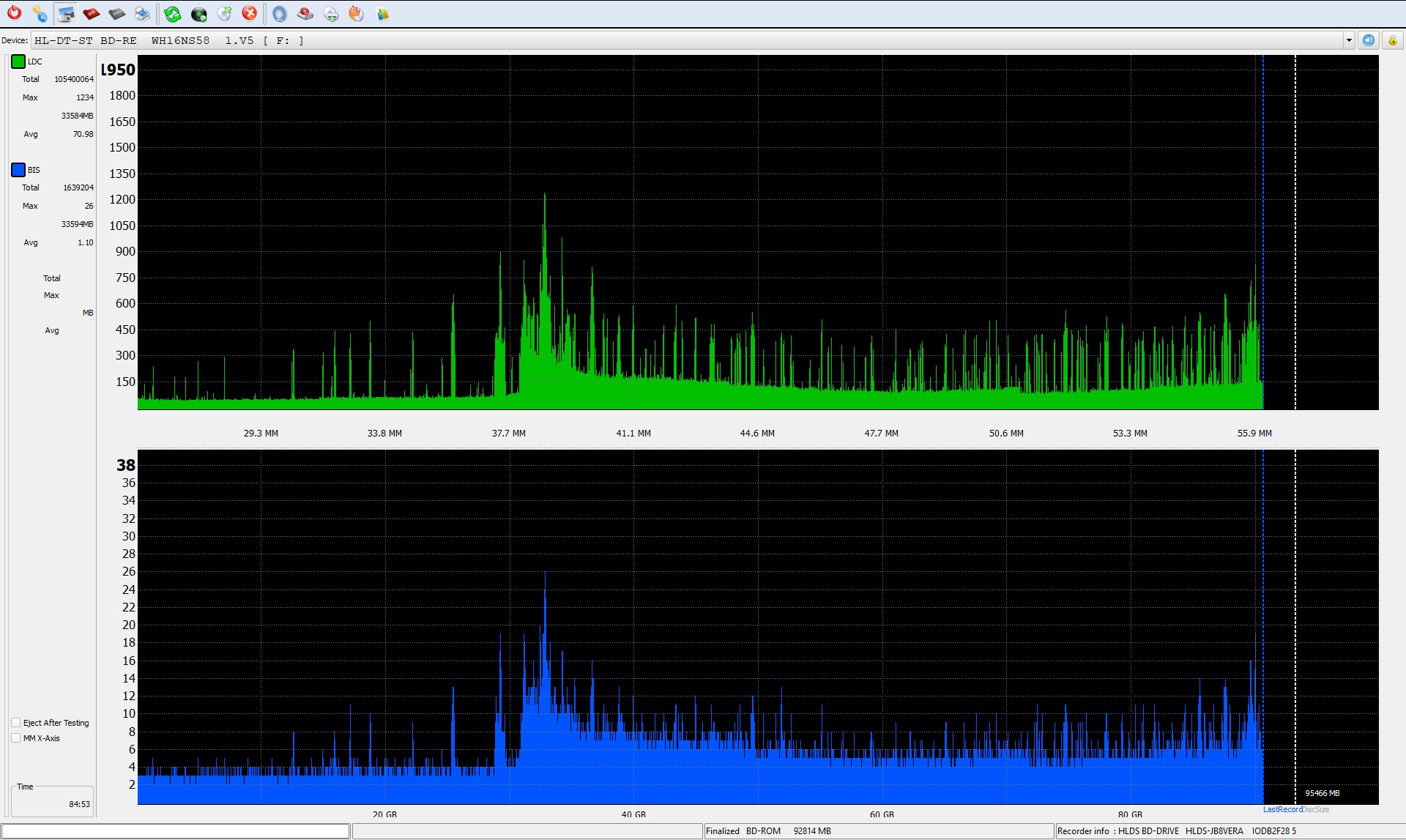This screenshot has width=1406, height=840.
Task: Click the red power icon
Action: click(x=14, y=13)
